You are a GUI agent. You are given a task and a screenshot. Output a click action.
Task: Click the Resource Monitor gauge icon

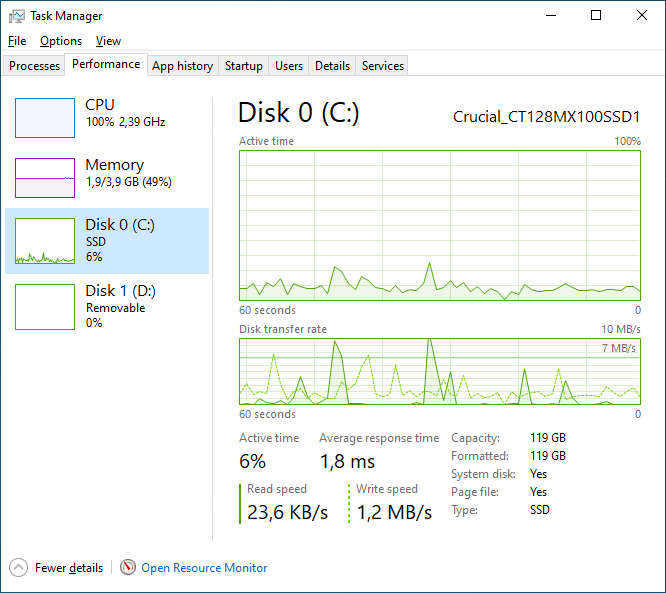point(127,567)
